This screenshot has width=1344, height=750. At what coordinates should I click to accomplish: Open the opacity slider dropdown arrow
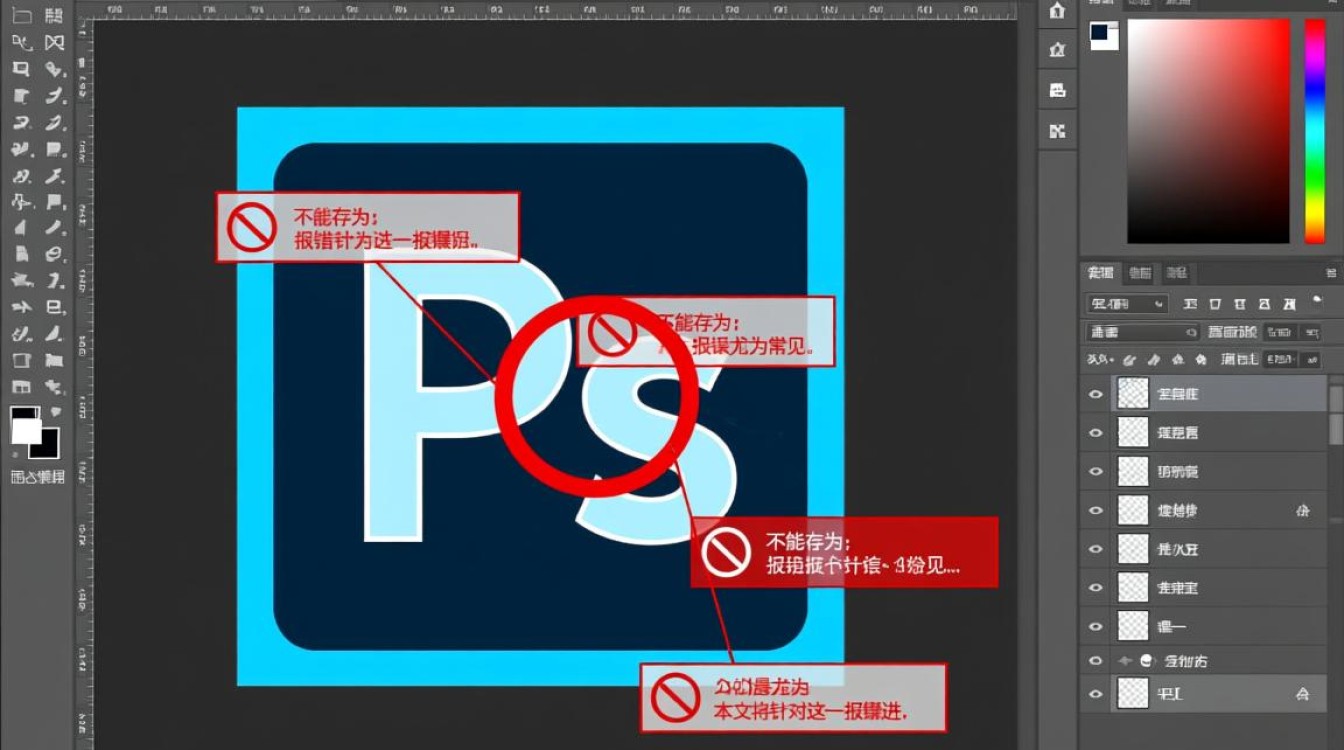[x=1311, y=332]
